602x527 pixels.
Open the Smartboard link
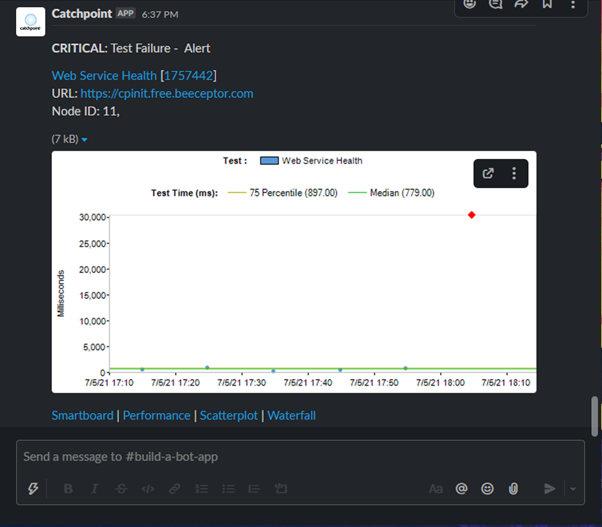click(x=83, y=415)
